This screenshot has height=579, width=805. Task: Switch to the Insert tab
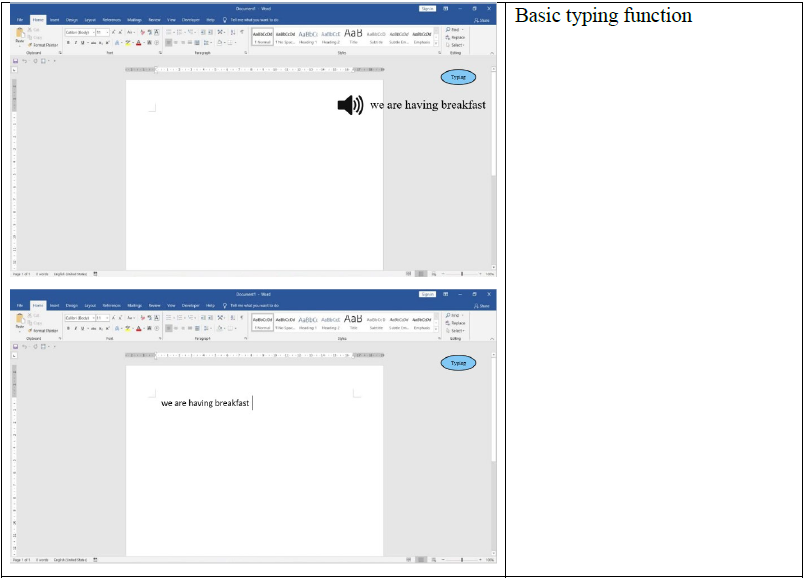pyautogui.click(x=53, y=18)
